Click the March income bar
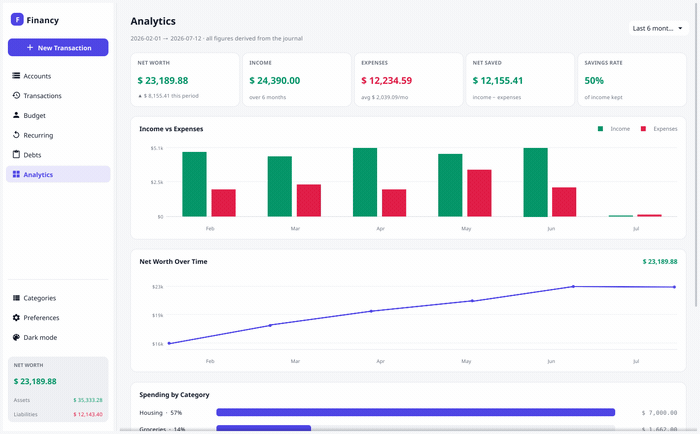 click(x=279, y=186)
